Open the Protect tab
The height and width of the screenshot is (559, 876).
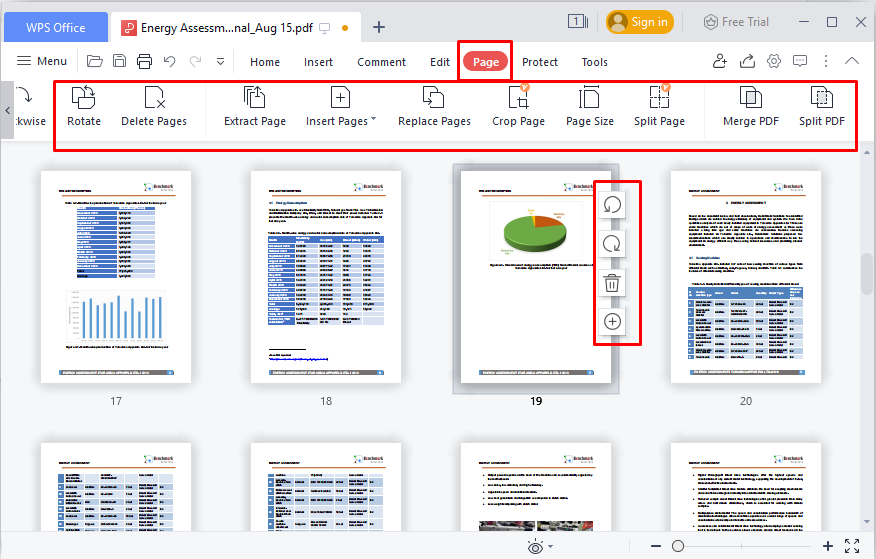point(540,62)
